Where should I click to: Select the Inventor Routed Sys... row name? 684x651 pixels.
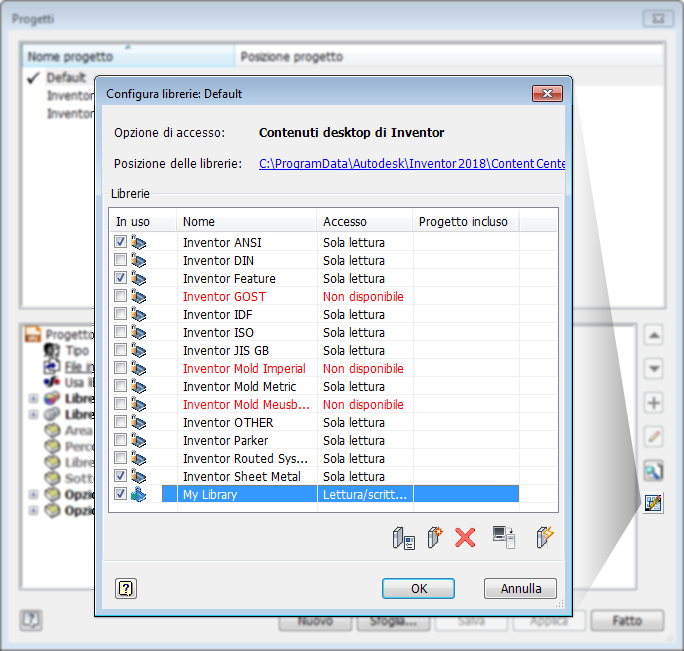[246, 459]
